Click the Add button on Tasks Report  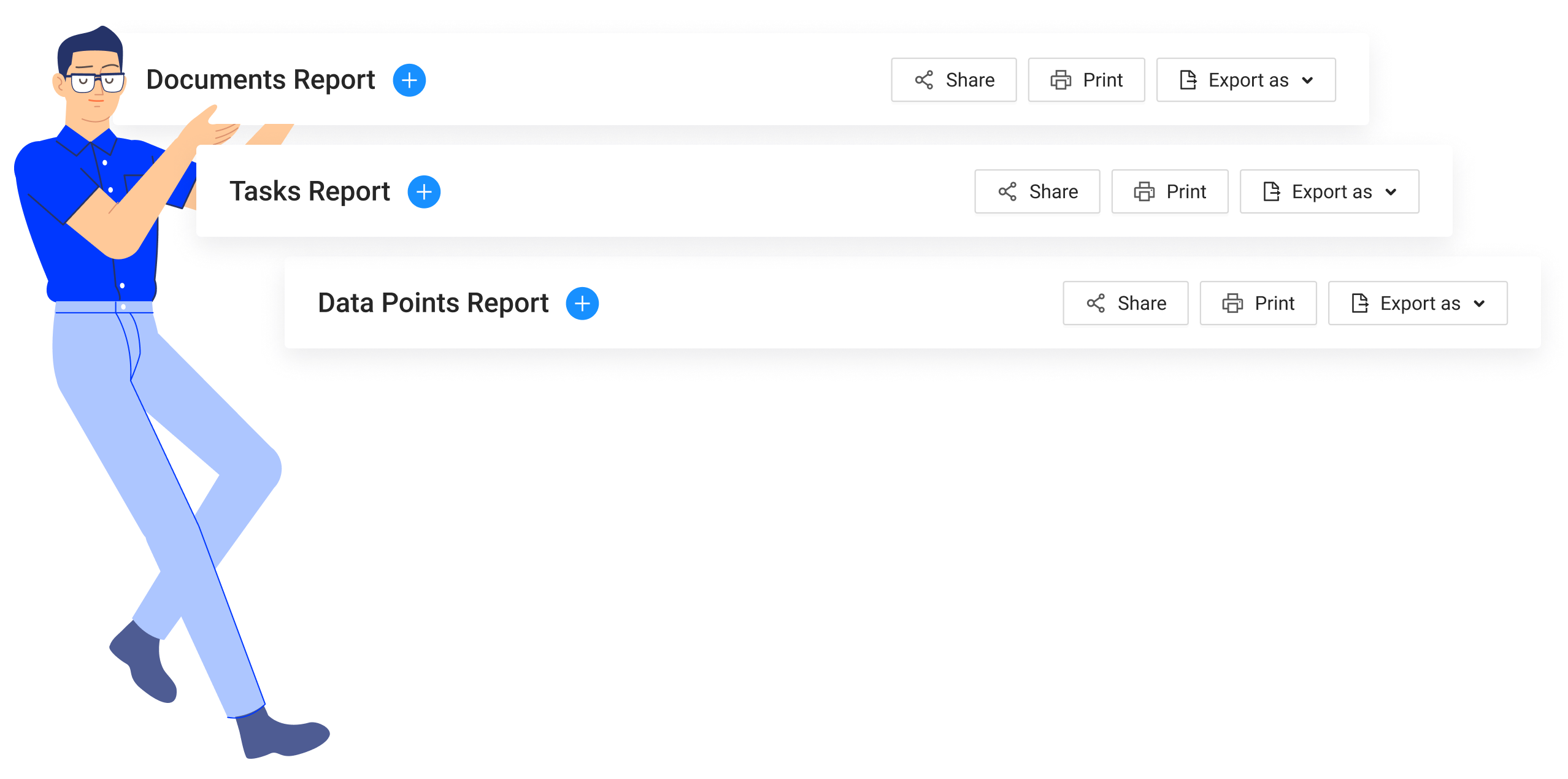[422, 191]
